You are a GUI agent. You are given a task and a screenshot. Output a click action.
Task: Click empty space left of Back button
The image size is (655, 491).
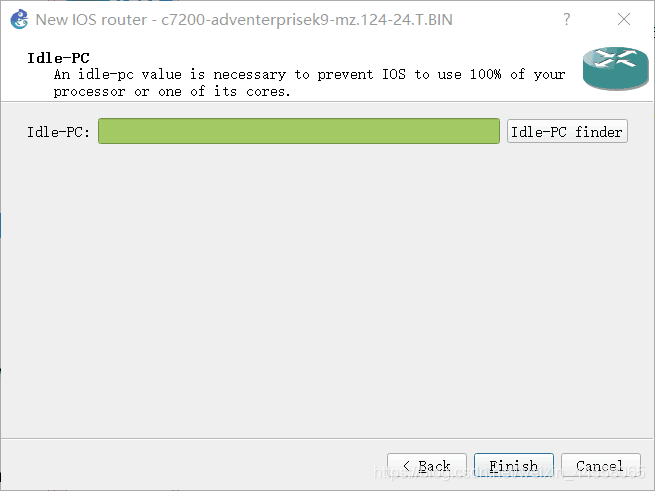coord(192,466)
